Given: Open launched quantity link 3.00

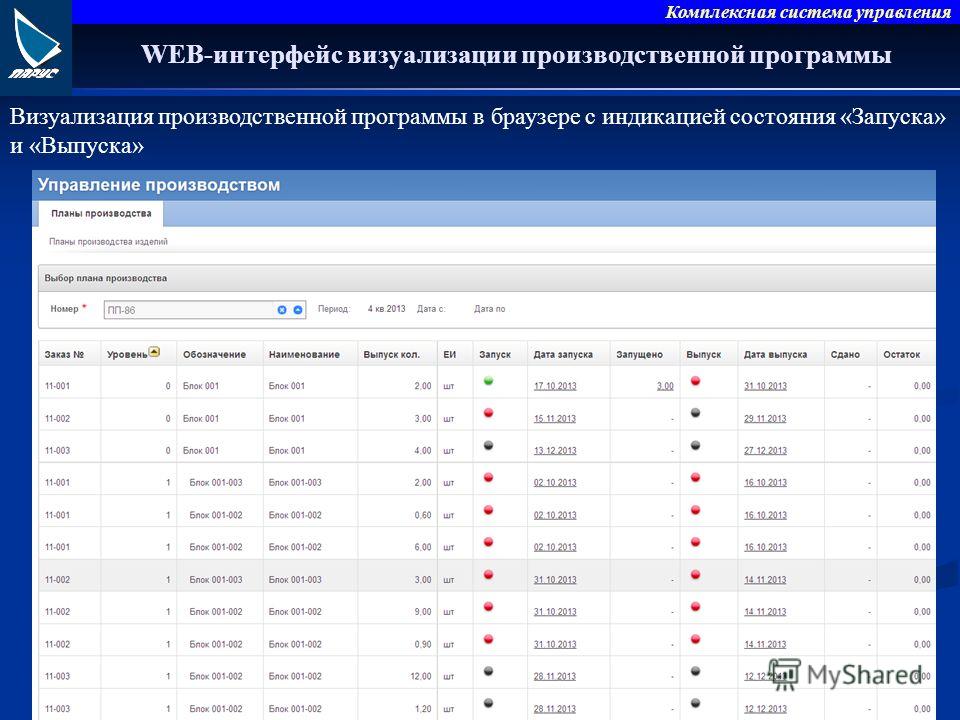Looking at the screenshot, I should (x=665, y=386).
